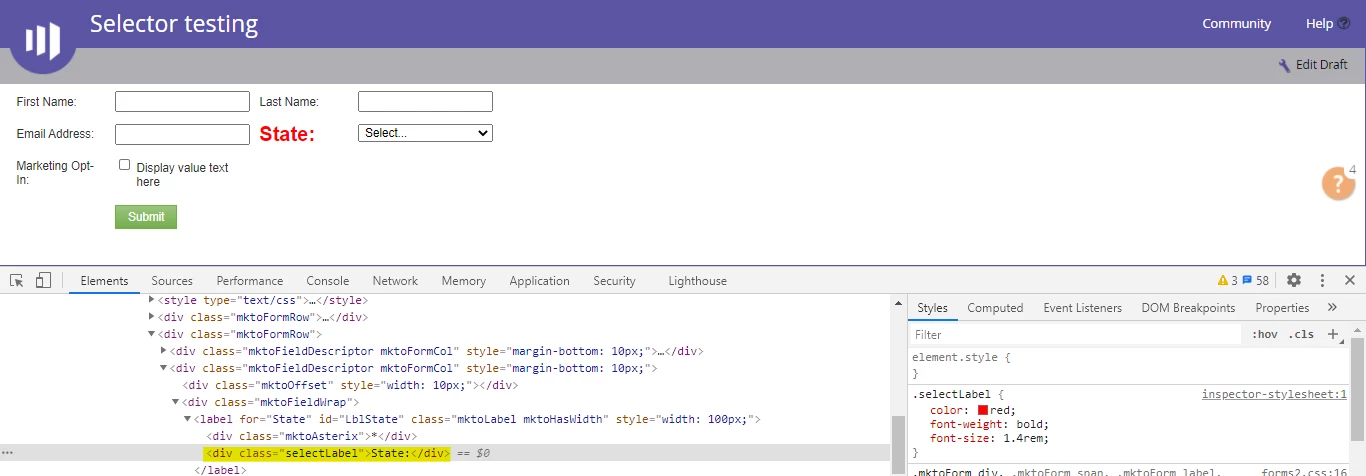Show more Styles pane tabs chevron

click(x=1332, y=307)
